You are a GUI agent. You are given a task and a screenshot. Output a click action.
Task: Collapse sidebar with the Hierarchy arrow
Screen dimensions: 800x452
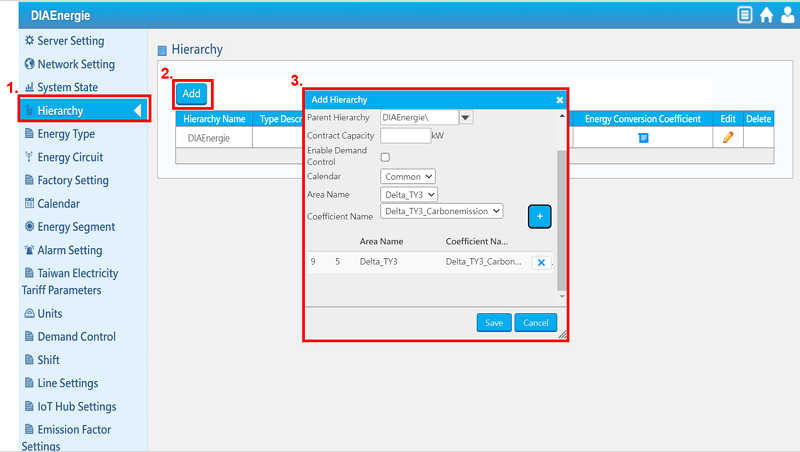point(137,110)
